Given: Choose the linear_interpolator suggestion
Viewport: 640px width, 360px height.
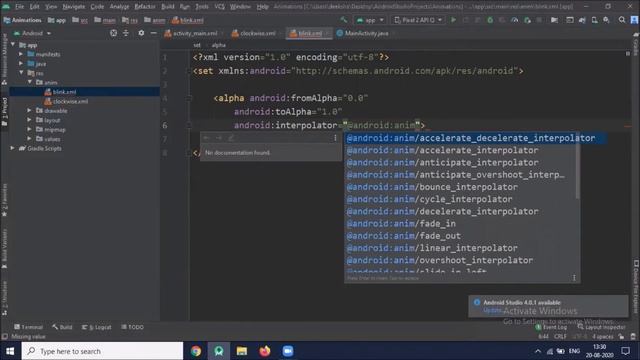Looking at the screenshot, I should click(460, 248).
